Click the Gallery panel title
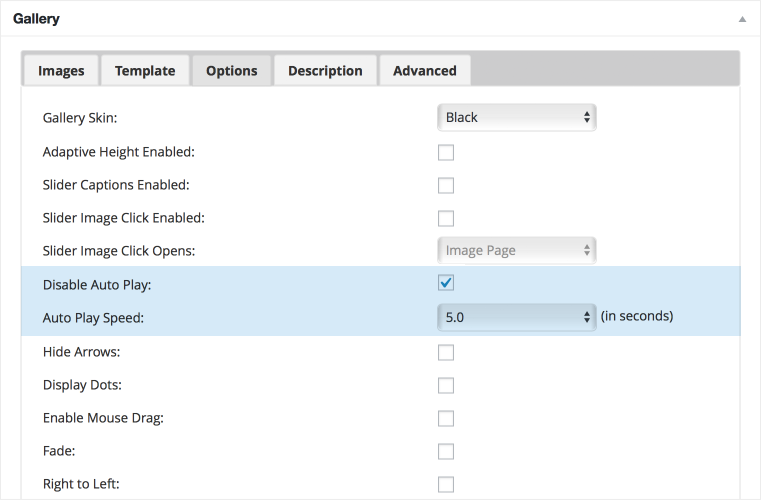Screen dimensions: 761x500 tap(36, 19)
